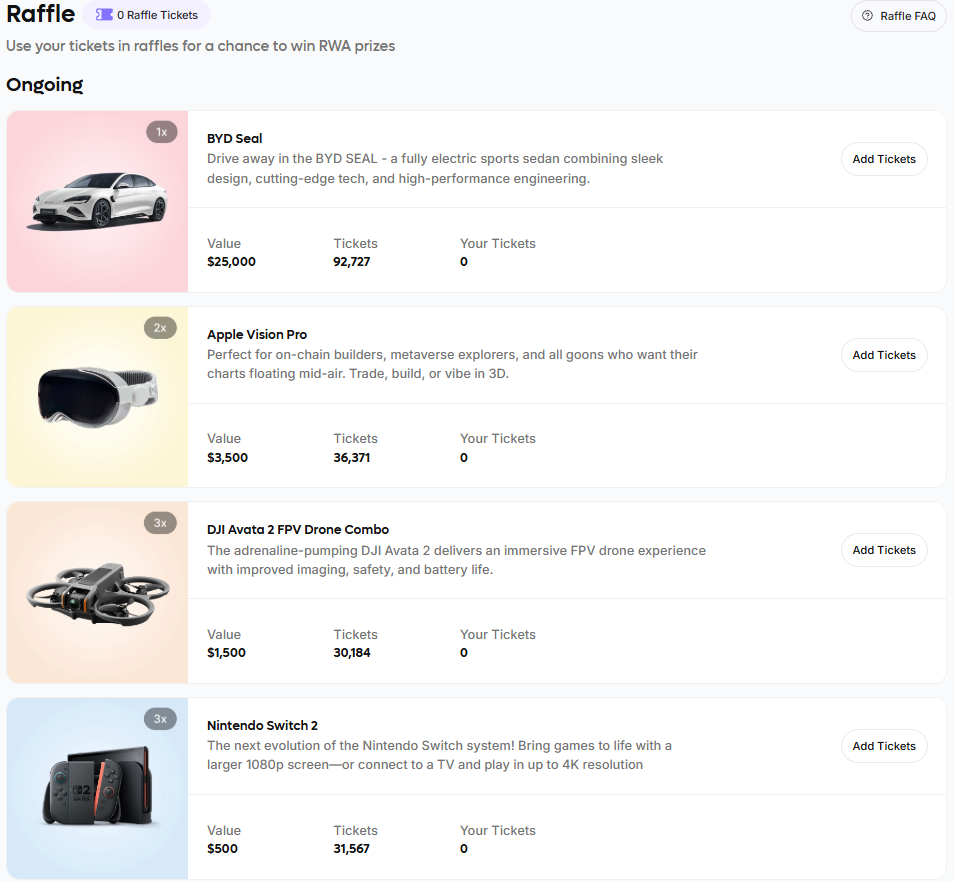Add tickets to the Nintendo Switch 2 raffle
The width and height of the screenshot is (955, 881).
click(x=884, y=746)
